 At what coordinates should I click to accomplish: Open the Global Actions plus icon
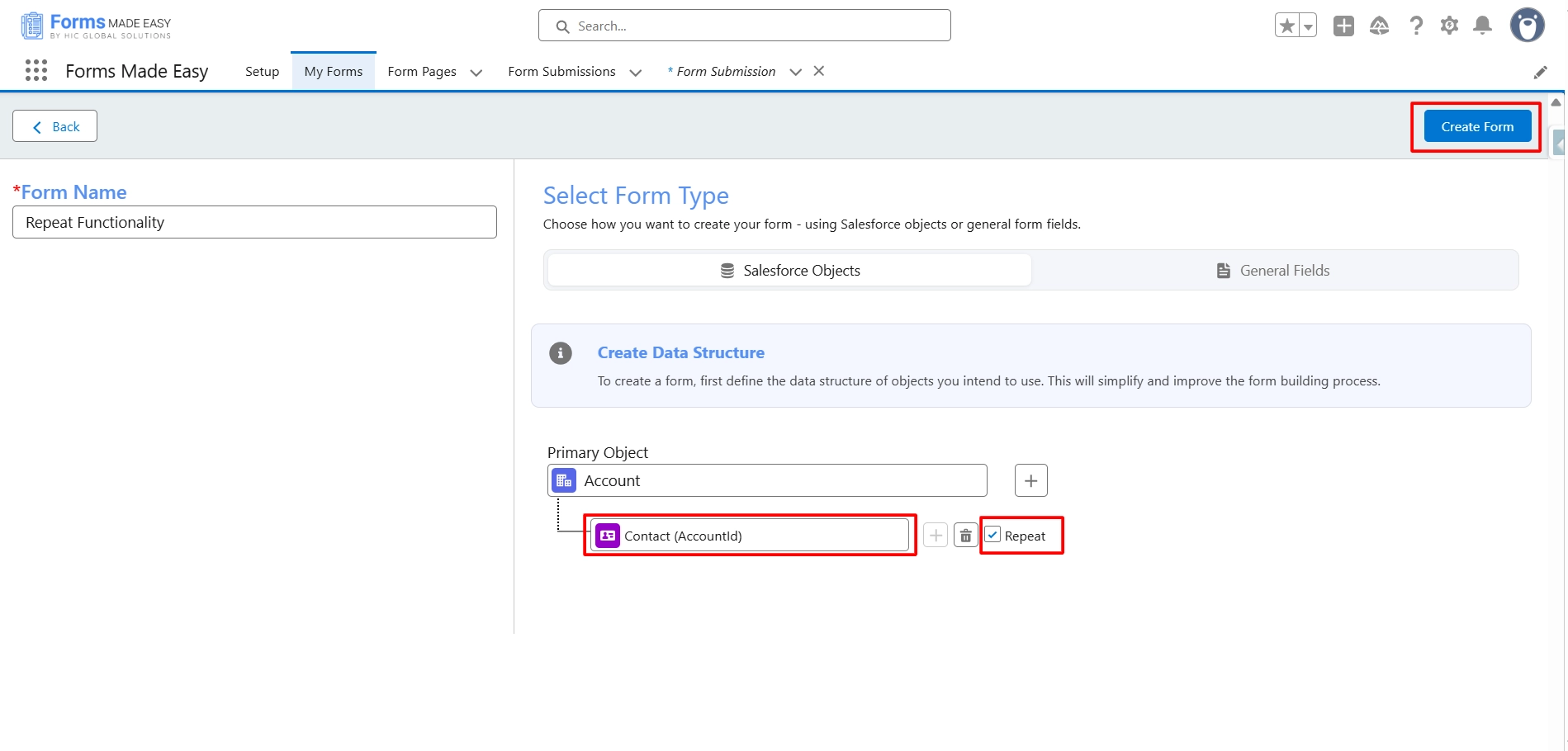(1343, 26)
